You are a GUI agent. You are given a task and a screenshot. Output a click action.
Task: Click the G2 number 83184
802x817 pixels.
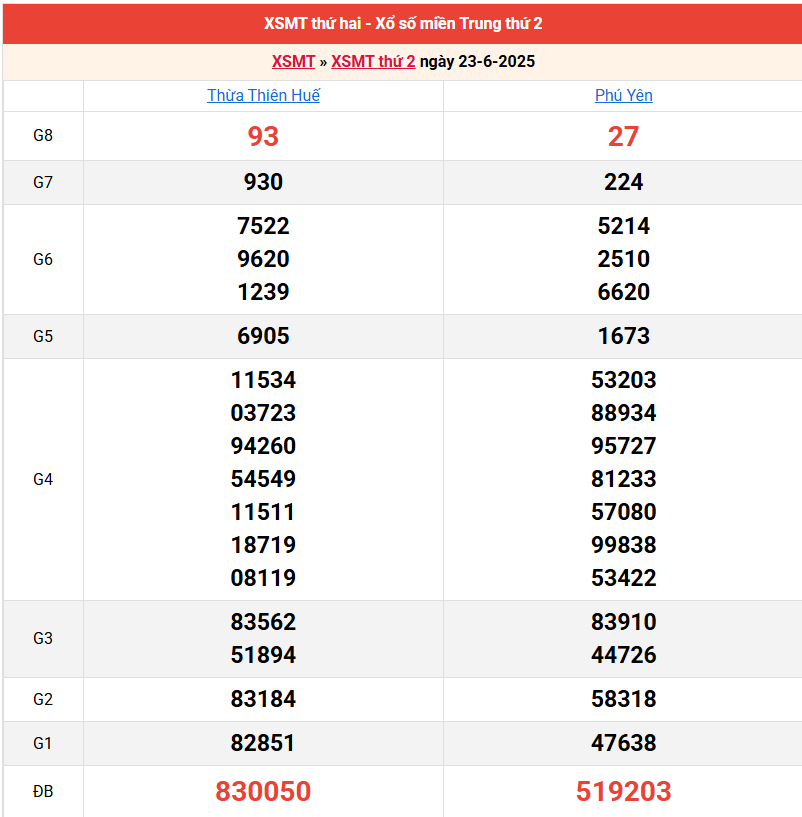coord(263,699)
